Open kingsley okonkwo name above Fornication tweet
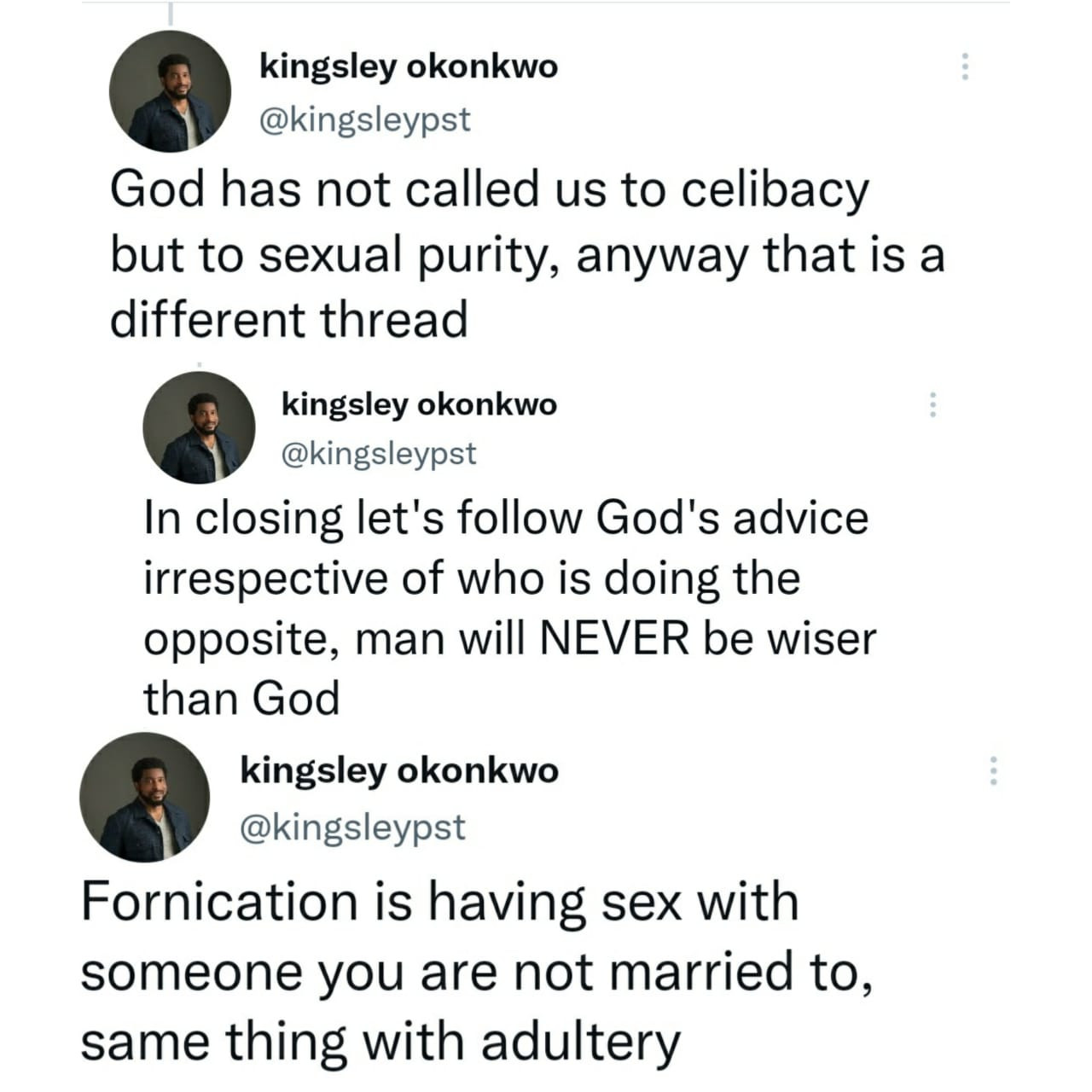 [399, 770]
